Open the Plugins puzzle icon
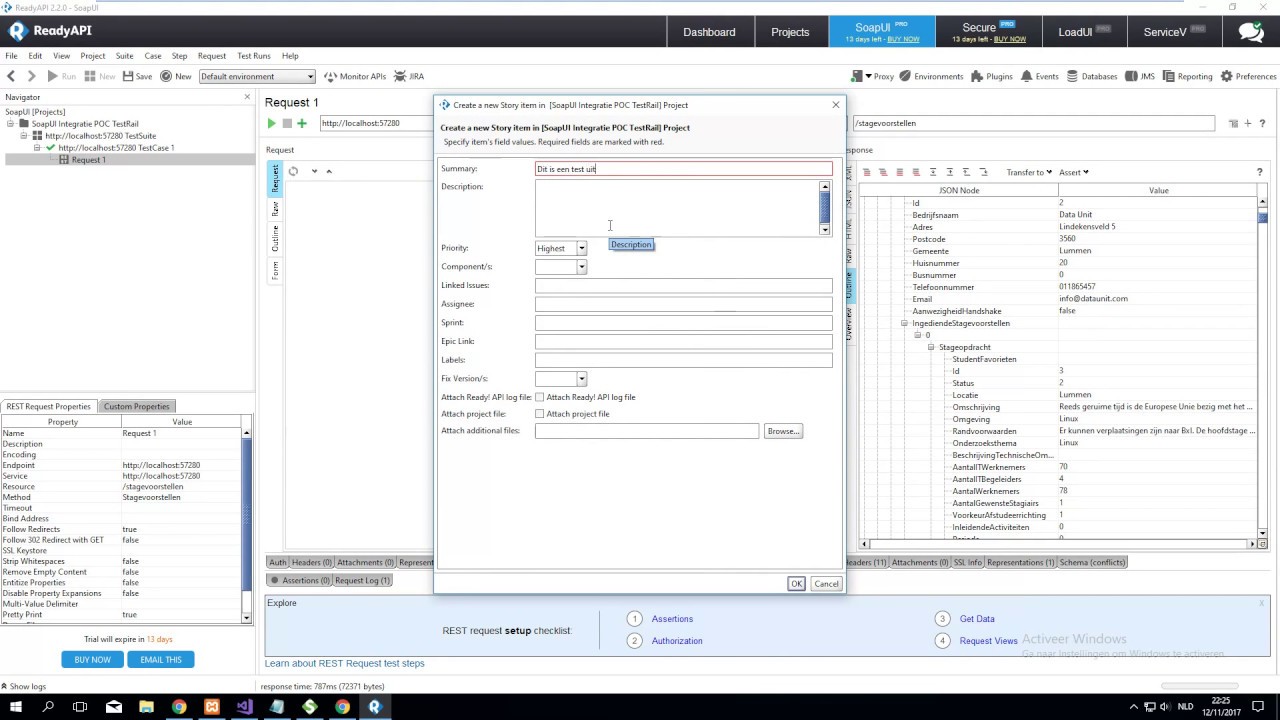This screenshot has height=720, width=1280. pyautogui.click(x=977, y=76)
